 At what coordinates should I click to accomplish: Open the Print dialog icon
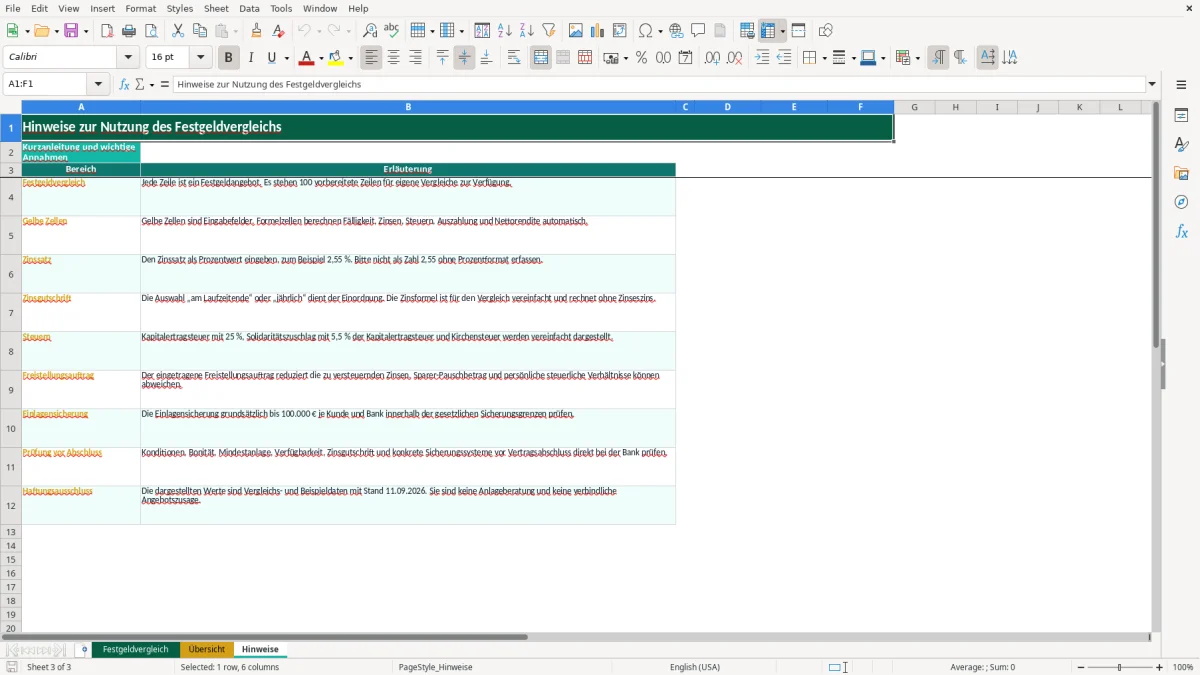128,31
